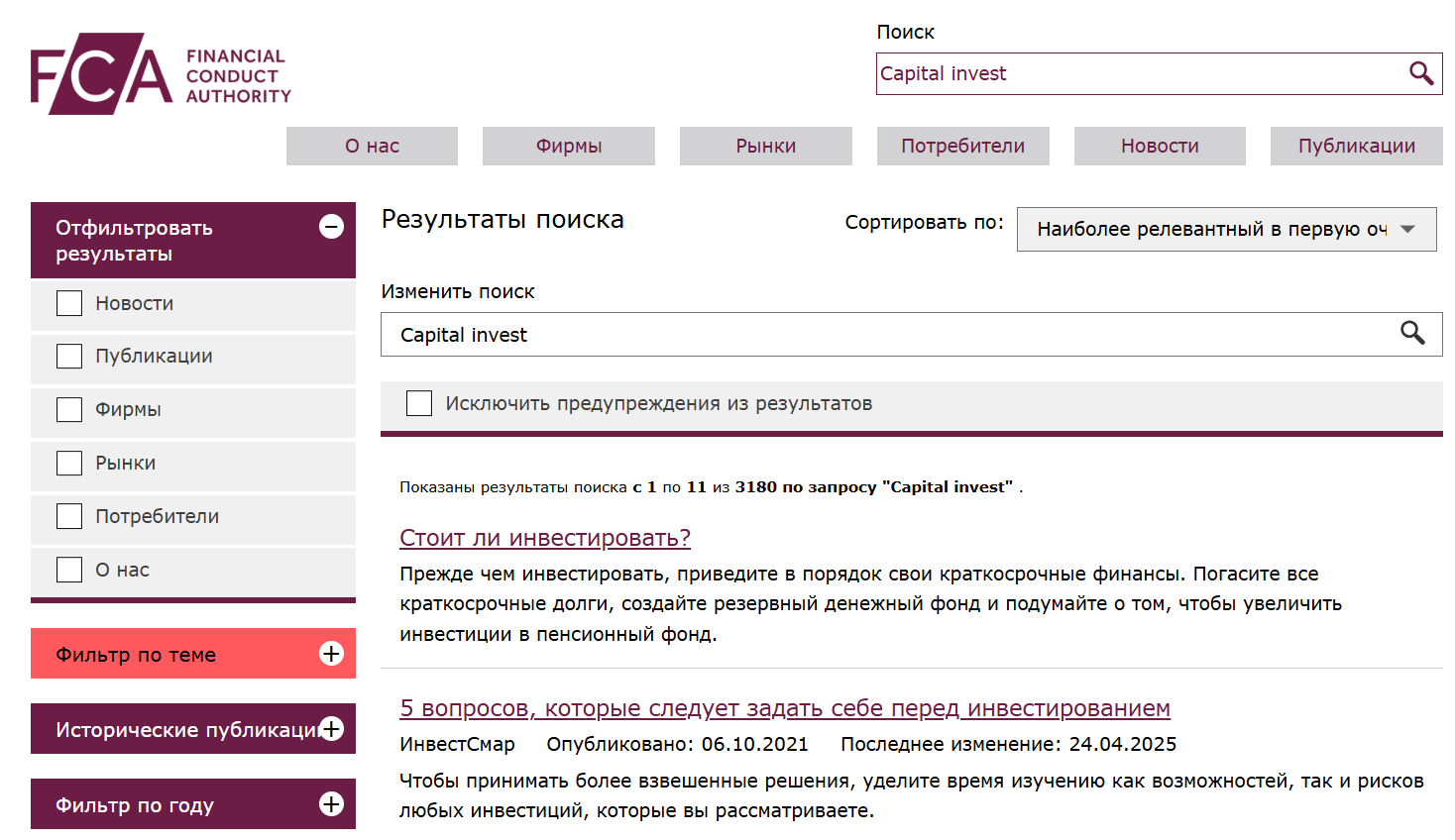
Task: Toggle the 'Потребители' filter checkbox
Action: [x=68, y=516]
